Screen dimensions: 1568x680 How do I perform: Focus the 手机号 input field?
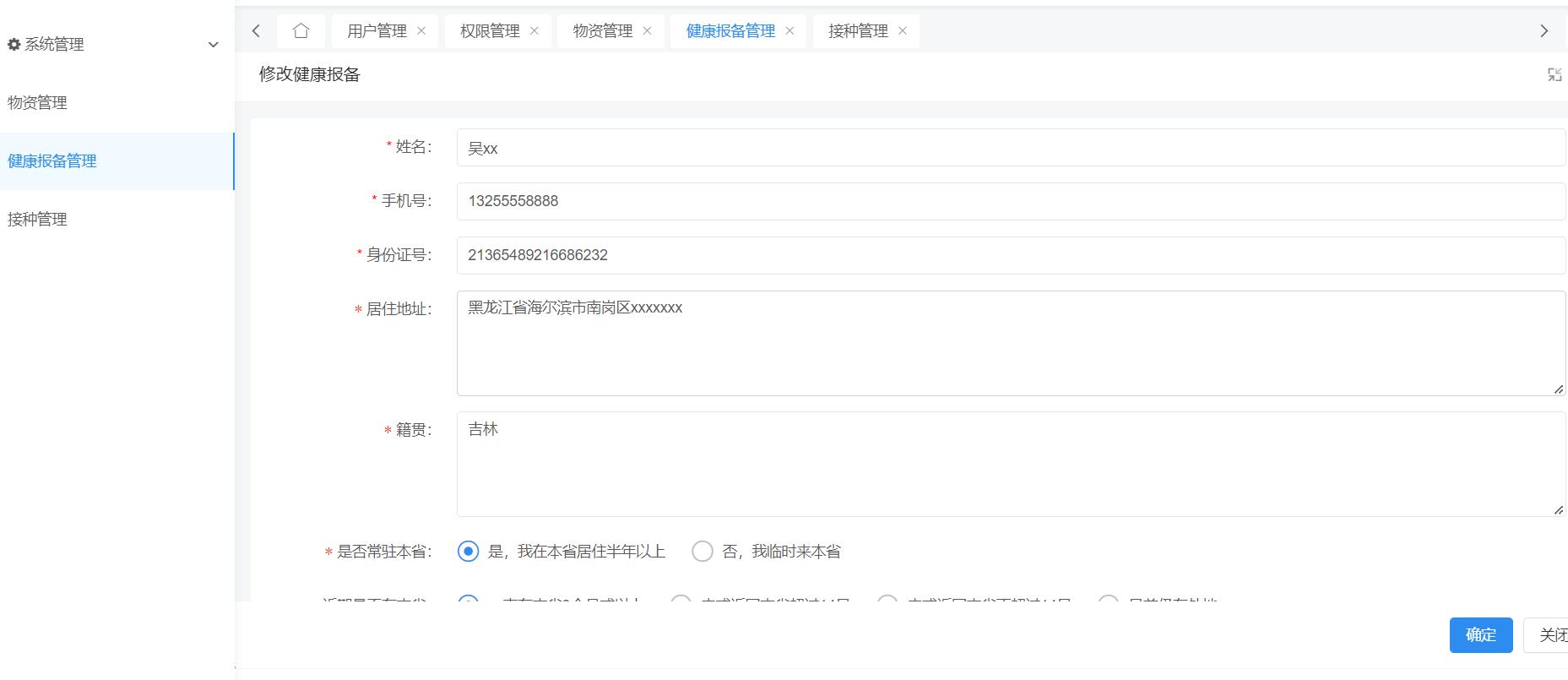click(x=1011, y=201)
